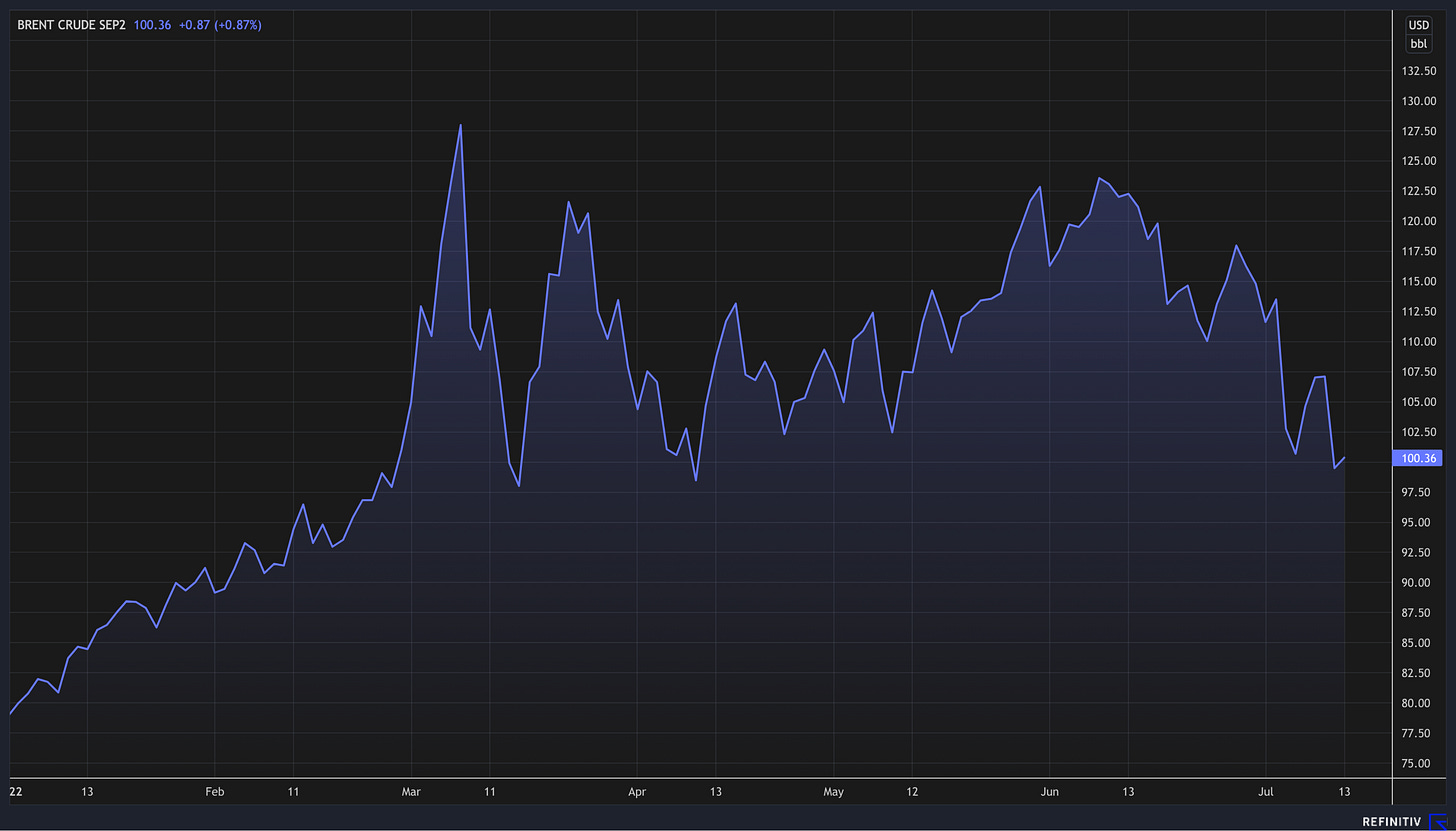Click the Mar label on the time axis
The height and width of the screenshot is (831, 1456).
411,791
